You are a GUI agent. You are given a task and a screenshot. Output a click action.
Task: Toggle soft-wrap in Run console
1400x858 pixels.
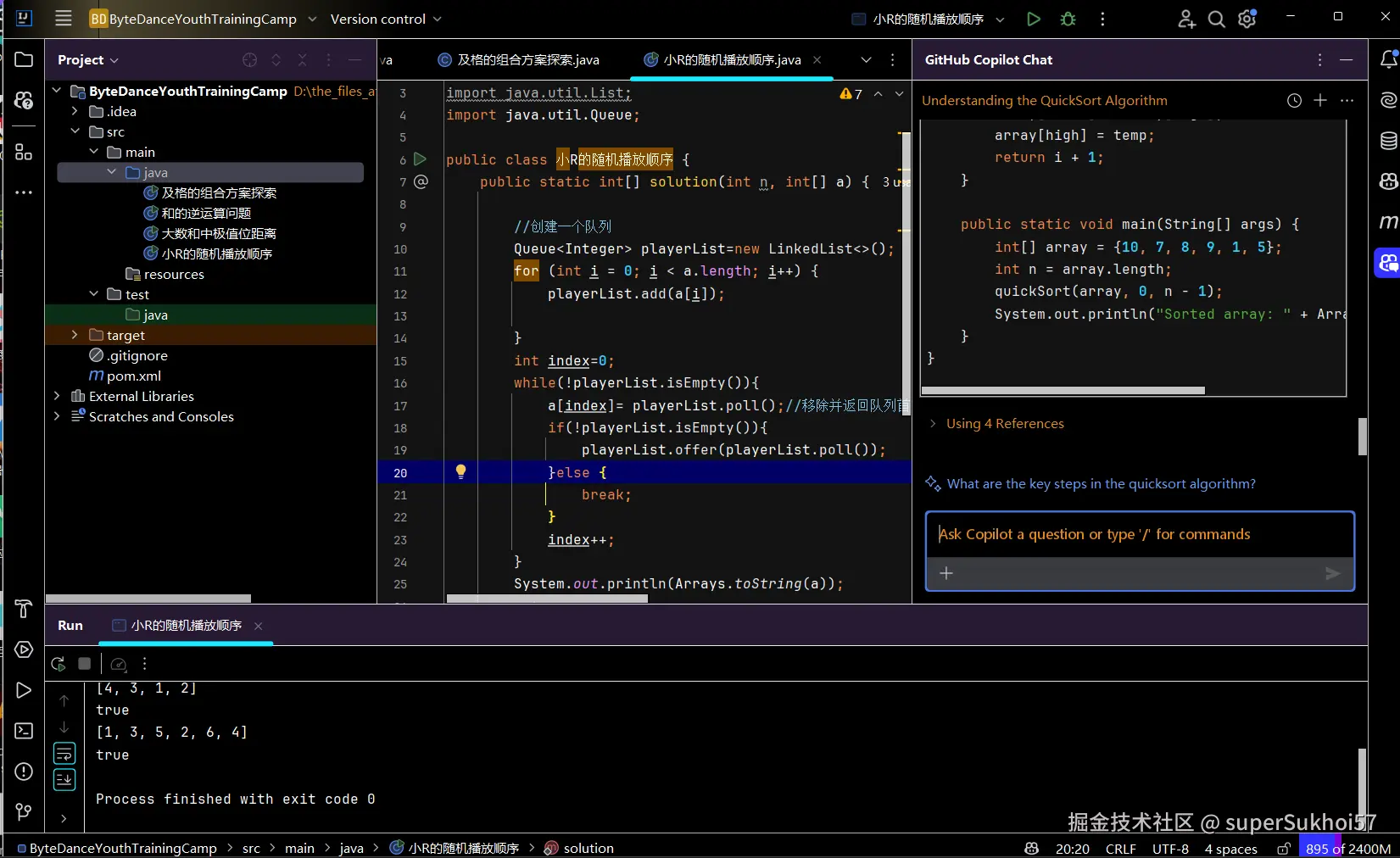(x=64, y=753)
